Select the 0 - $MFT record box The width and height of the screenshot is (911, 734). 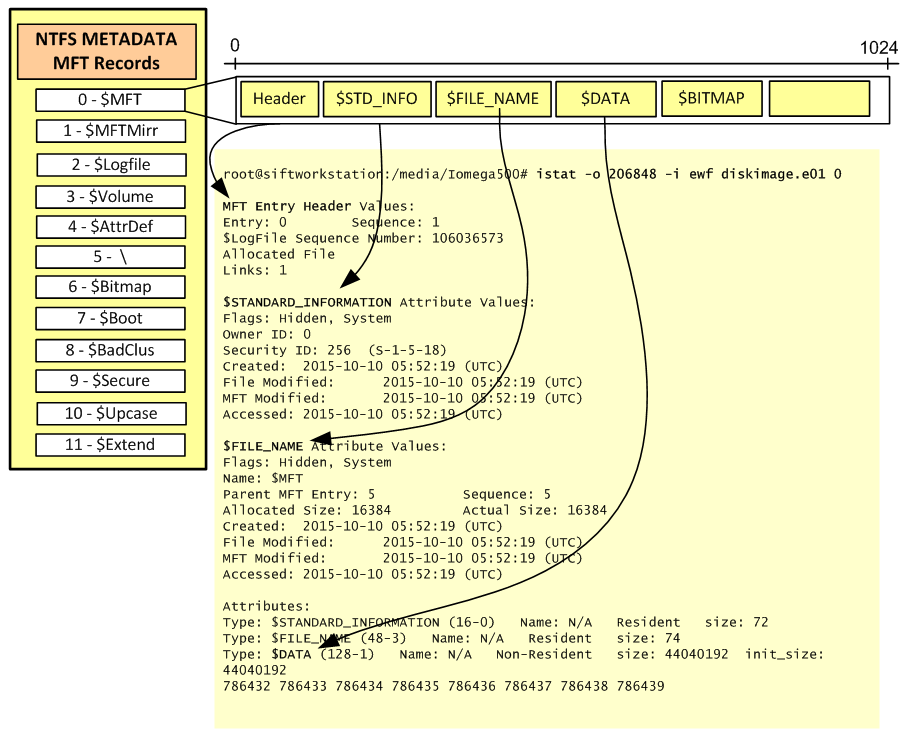pyautogui.click(x=110, y=100)
